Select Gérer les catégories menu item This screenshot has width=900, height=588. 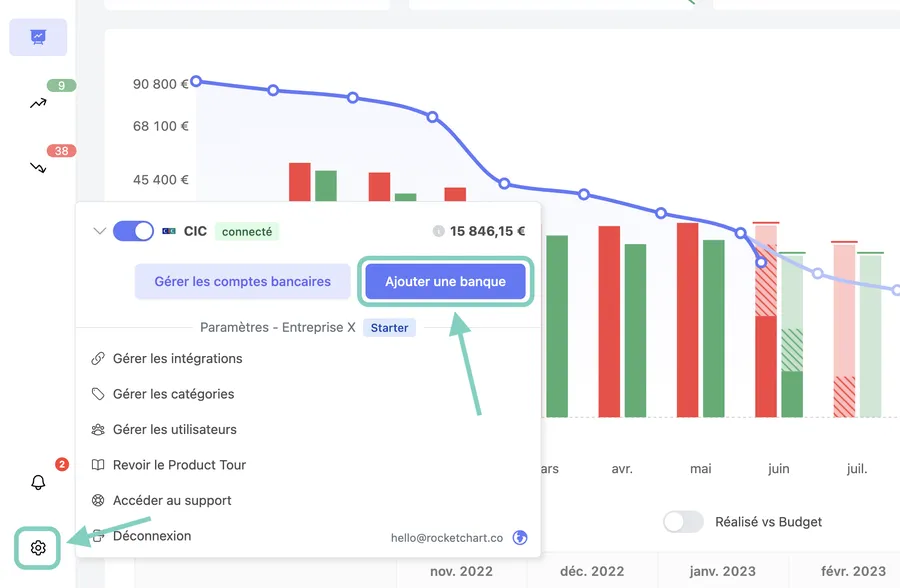tap(173, 394)
